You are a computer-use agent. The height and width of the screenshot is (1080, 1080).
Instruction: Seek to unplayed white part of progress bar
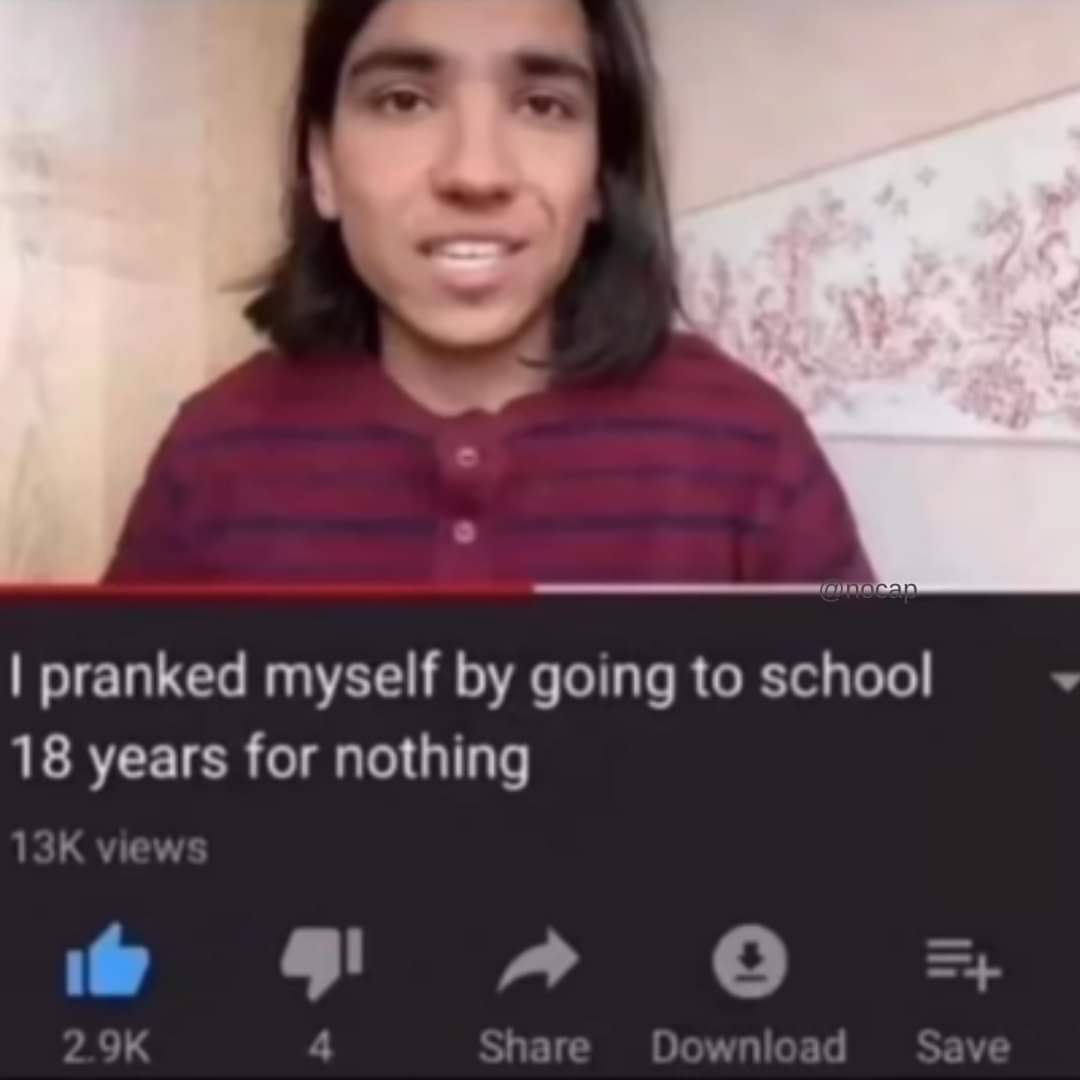[806, 589]
